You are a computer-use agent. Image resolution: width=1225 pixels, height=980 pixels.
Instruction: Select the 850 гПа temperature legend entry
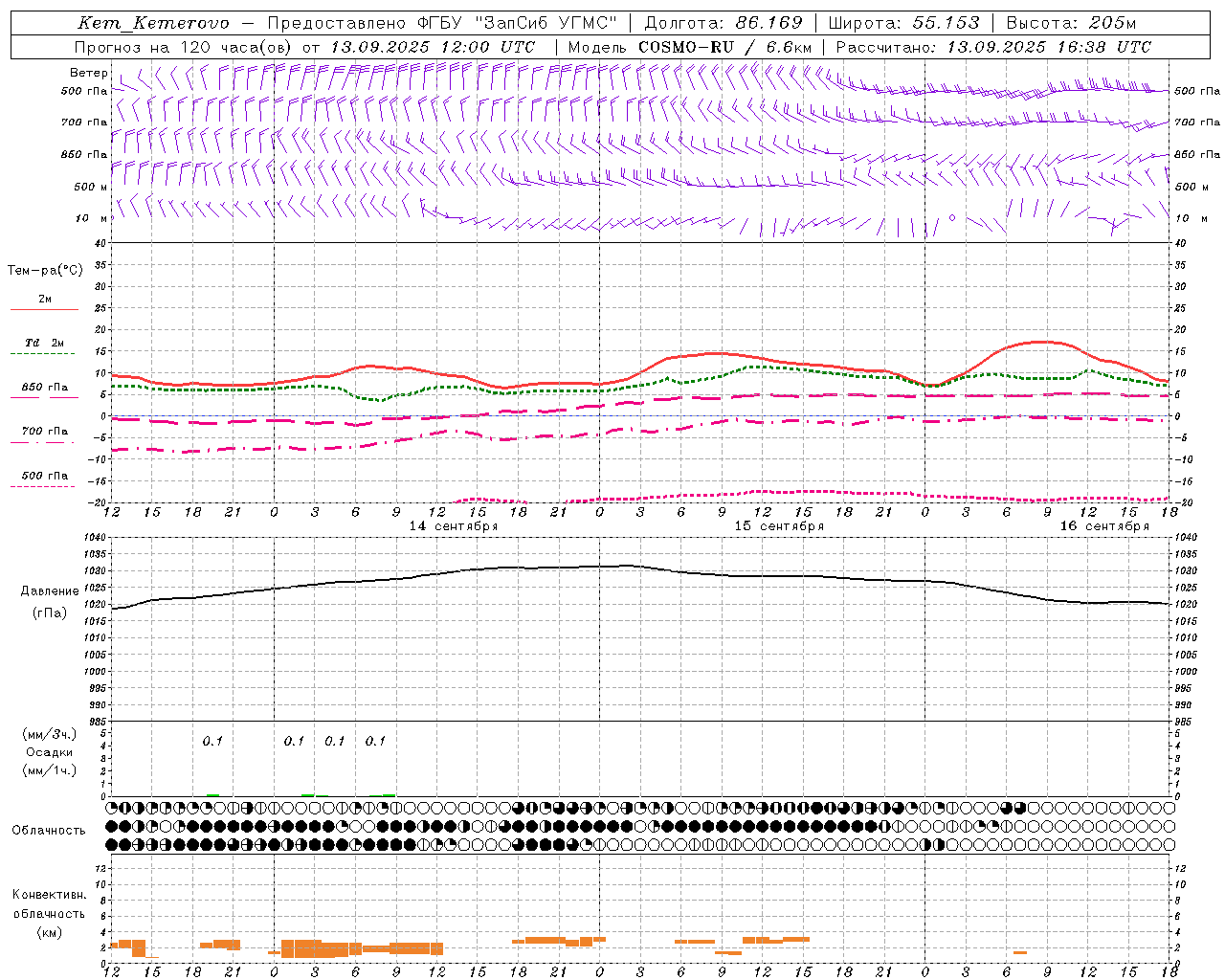pos(45,388)
